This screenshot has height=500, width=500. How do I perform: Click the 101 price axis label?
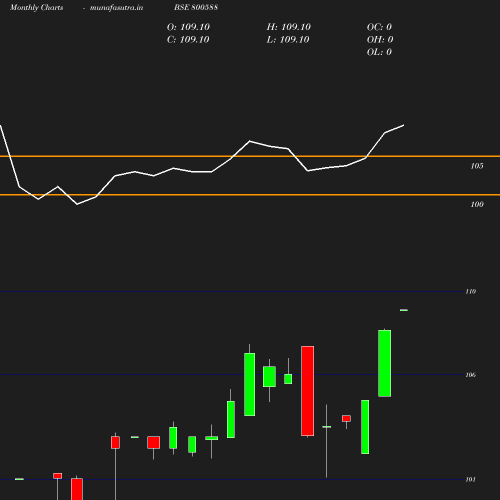pos(471,480)
